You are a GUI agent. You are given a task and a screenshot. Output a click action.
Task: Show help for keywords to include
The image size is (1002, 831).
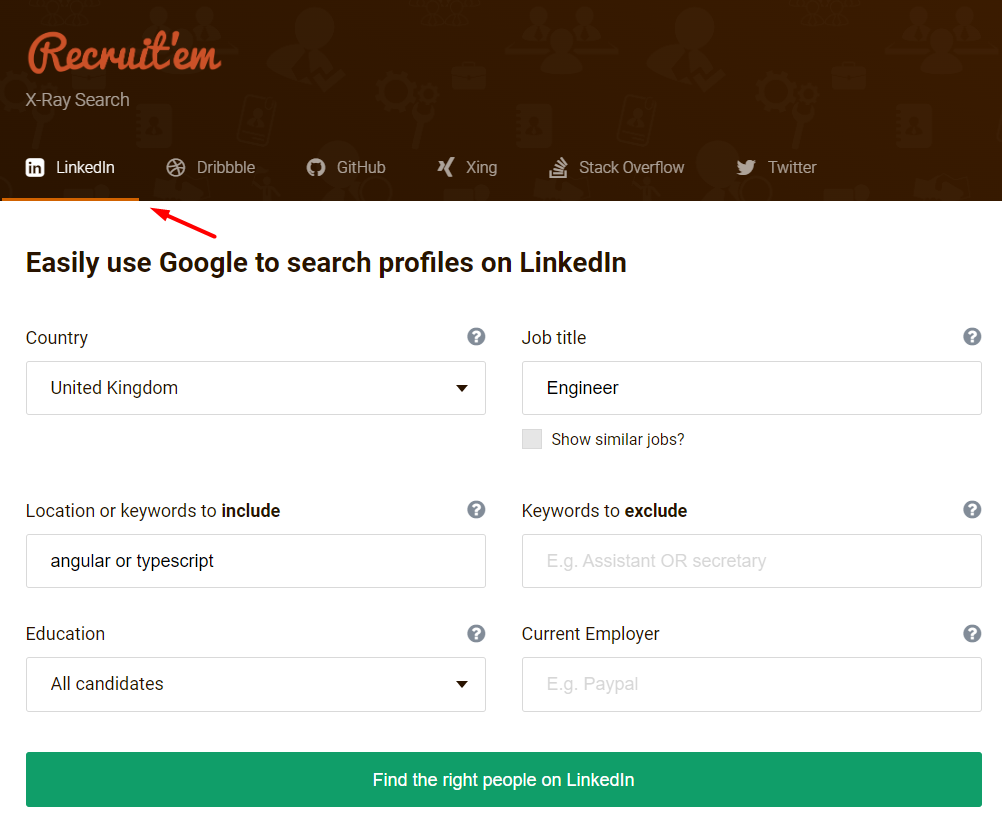pyautogui.click(x=476, y=510)
